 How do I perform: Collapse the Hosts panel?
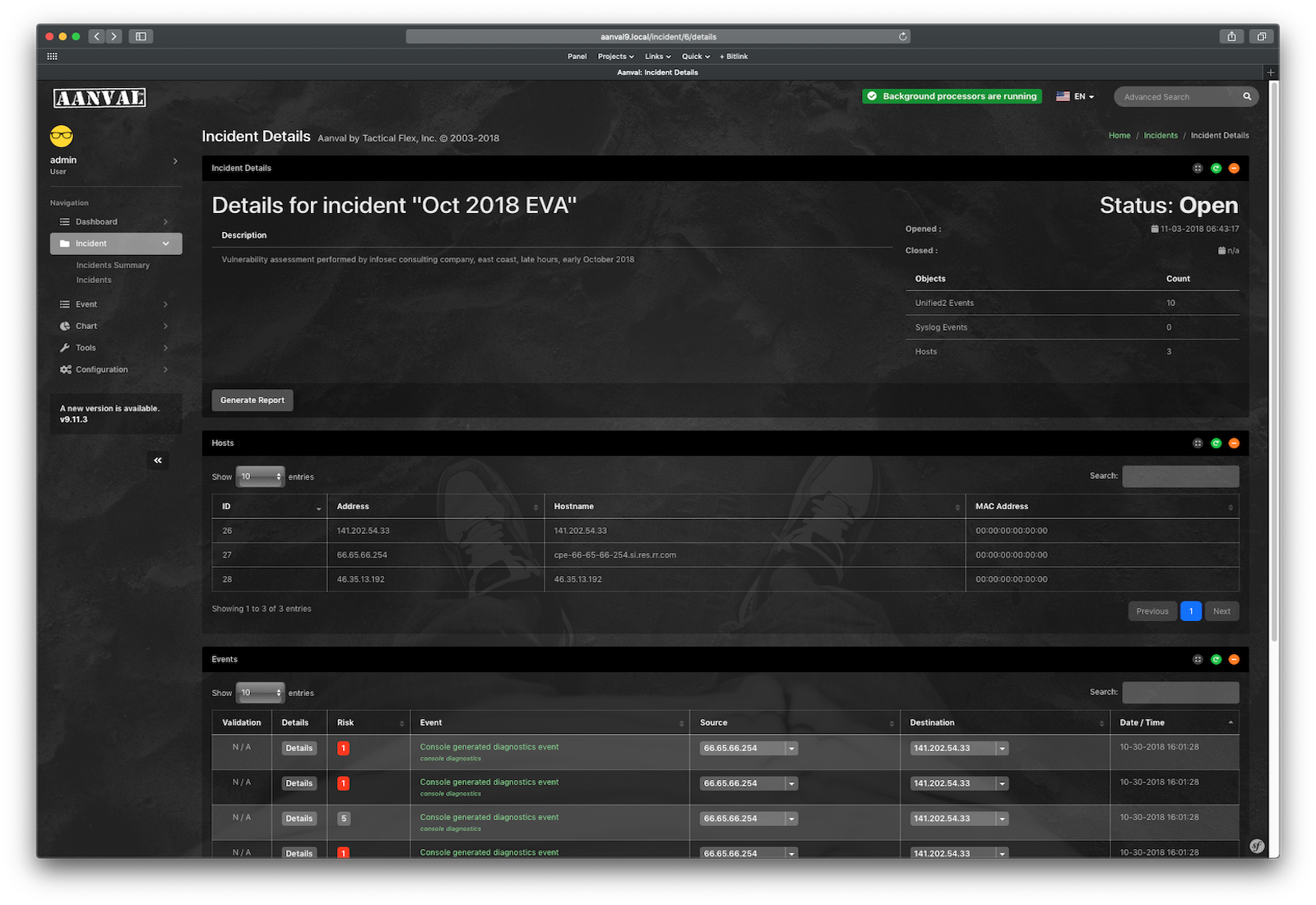(1234, 443)
